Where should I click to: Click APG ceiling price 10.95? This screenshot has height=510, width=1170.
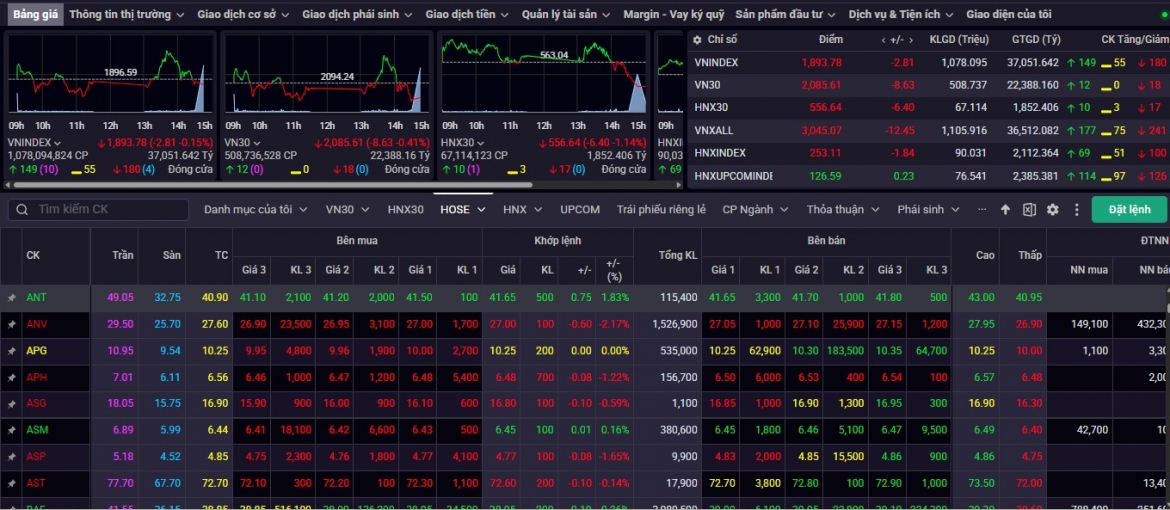coord(120,351)
